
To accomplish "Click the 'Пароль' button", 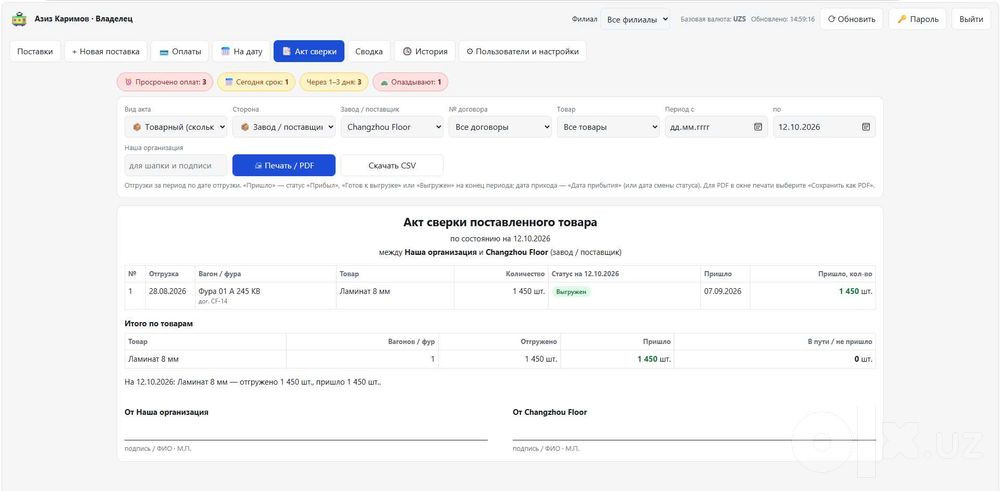I will 918,19.
